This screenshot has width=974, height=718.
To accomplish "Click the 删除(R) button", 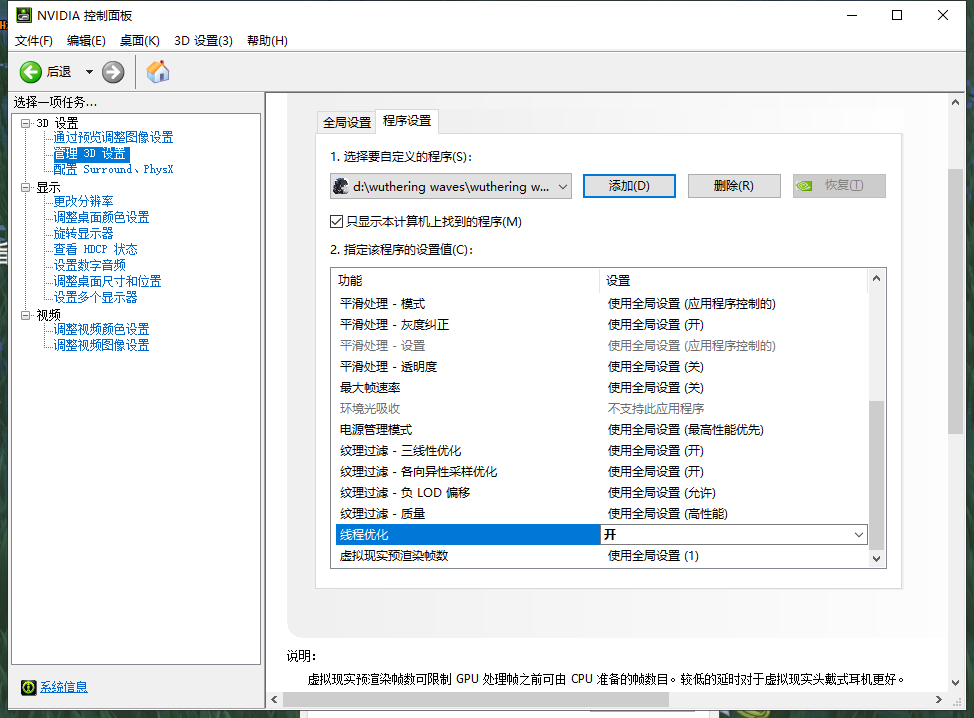I will point(734,186).
